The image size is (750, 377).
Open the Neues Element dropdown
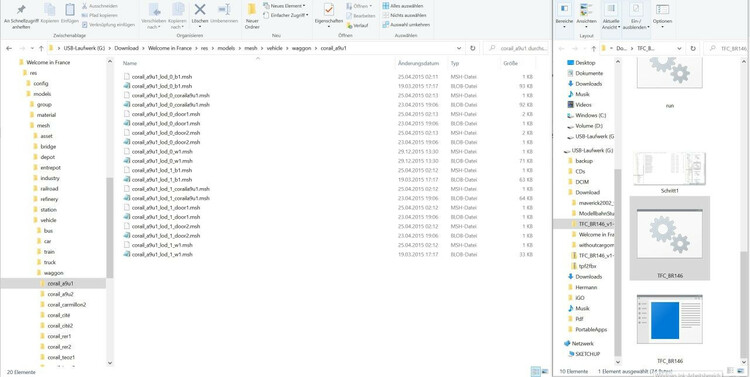click(x=284, y=6)
